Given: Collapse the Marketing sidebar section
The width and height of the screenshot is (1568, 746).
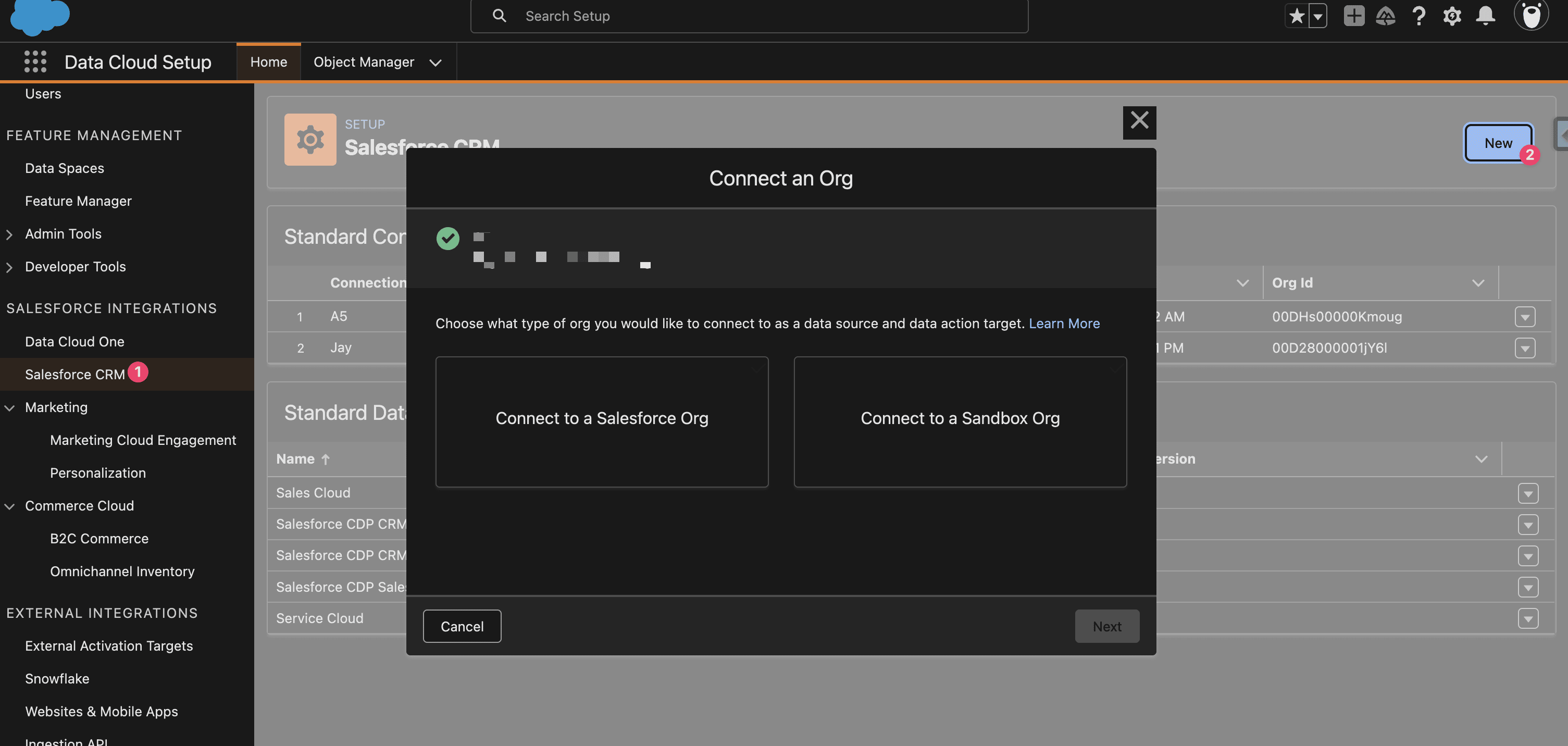Looking at the screenshot, I should [9, 408].
